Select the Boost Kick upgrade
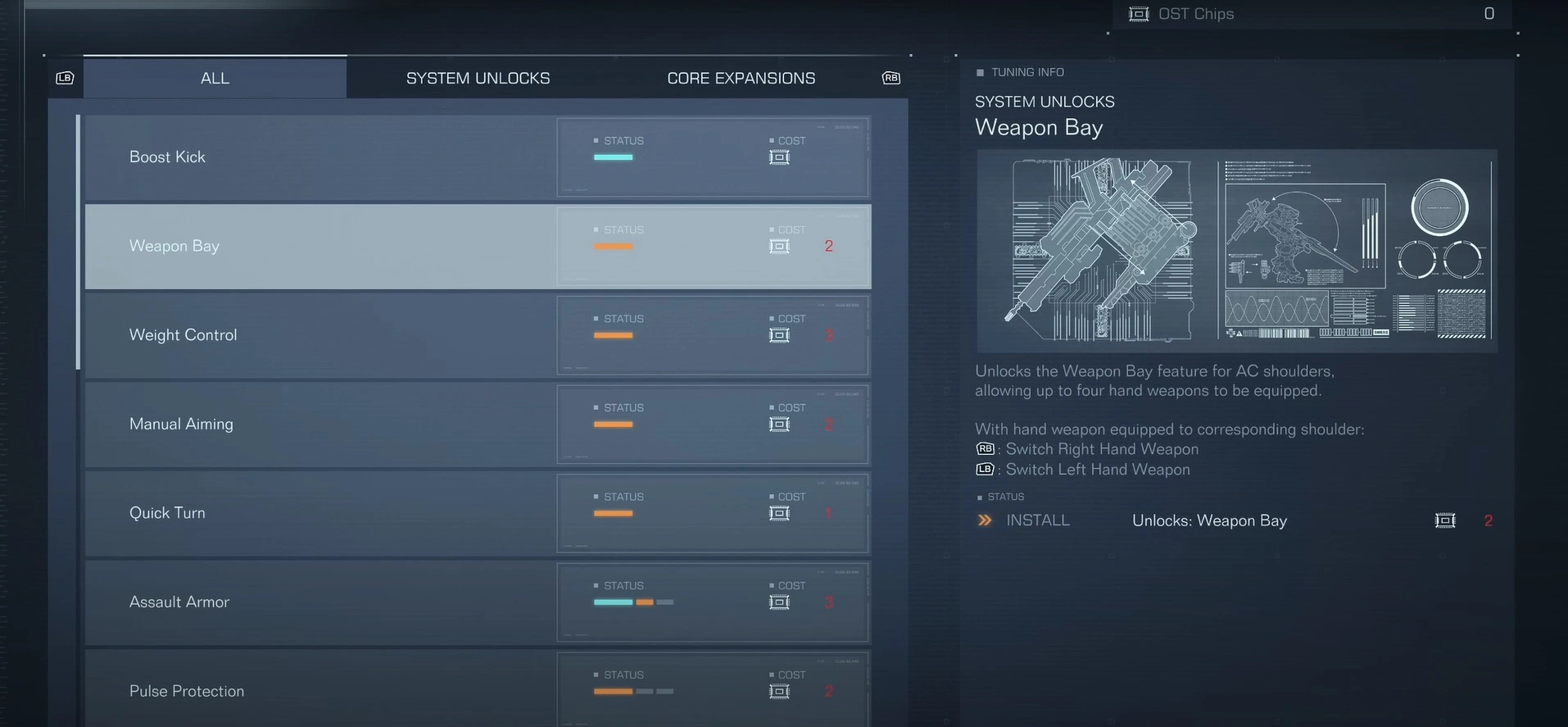This screenshot has width=1568, height=727. pos(319,157)
